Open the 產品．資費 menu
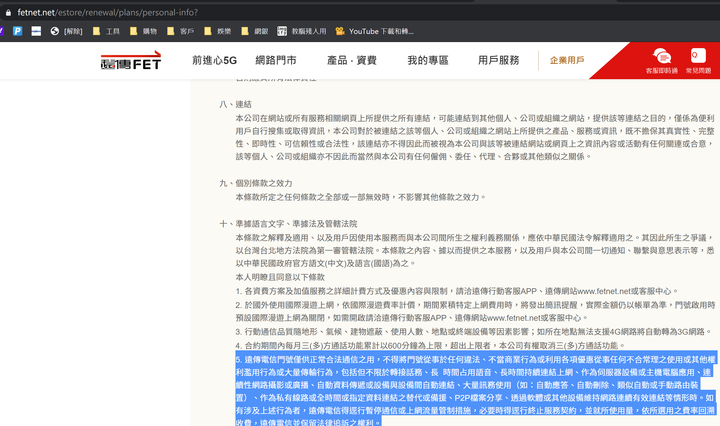720x426 pixels. pos(352,60)
